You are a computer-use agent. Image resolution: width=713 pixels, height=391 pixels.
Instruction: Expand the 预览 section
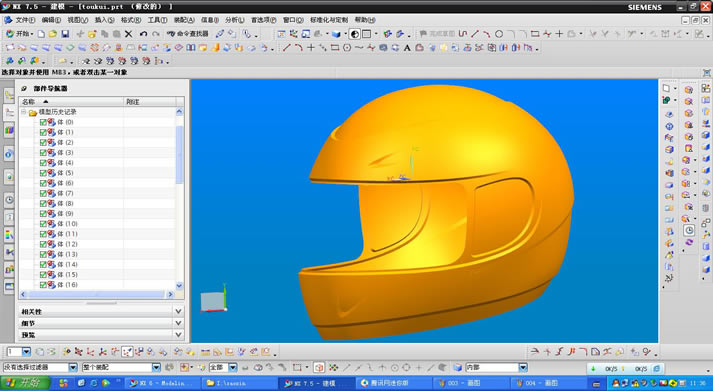[x=179, y=335]
